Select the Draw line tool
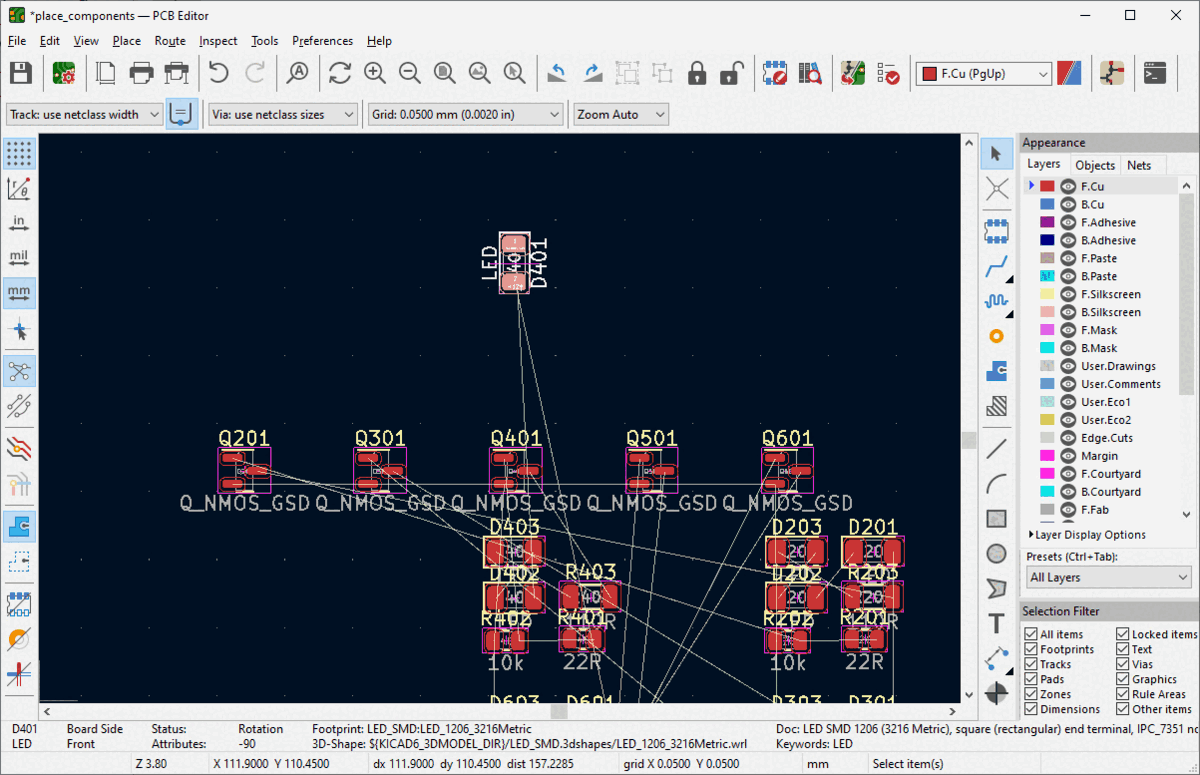This screenshot has height=775, width=1200. click(x=996, y=449)
